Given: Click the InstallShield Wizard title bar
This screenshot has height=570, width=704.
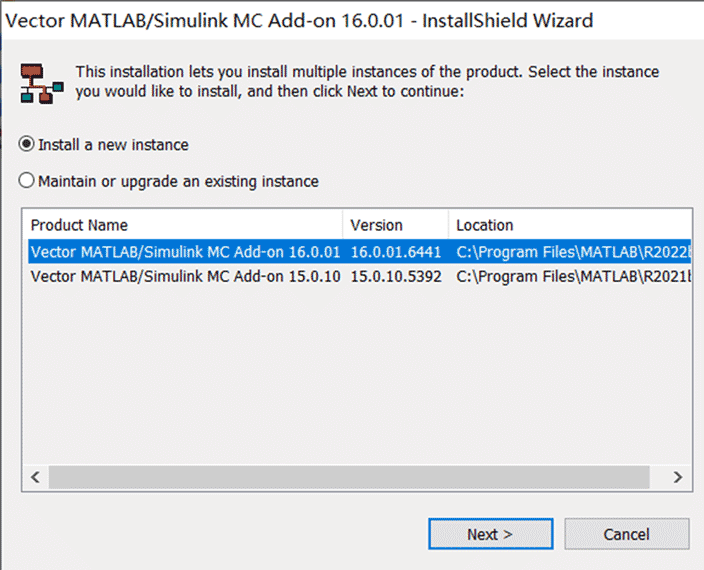Looking at the screenshot, I should (x=352, y=21).
